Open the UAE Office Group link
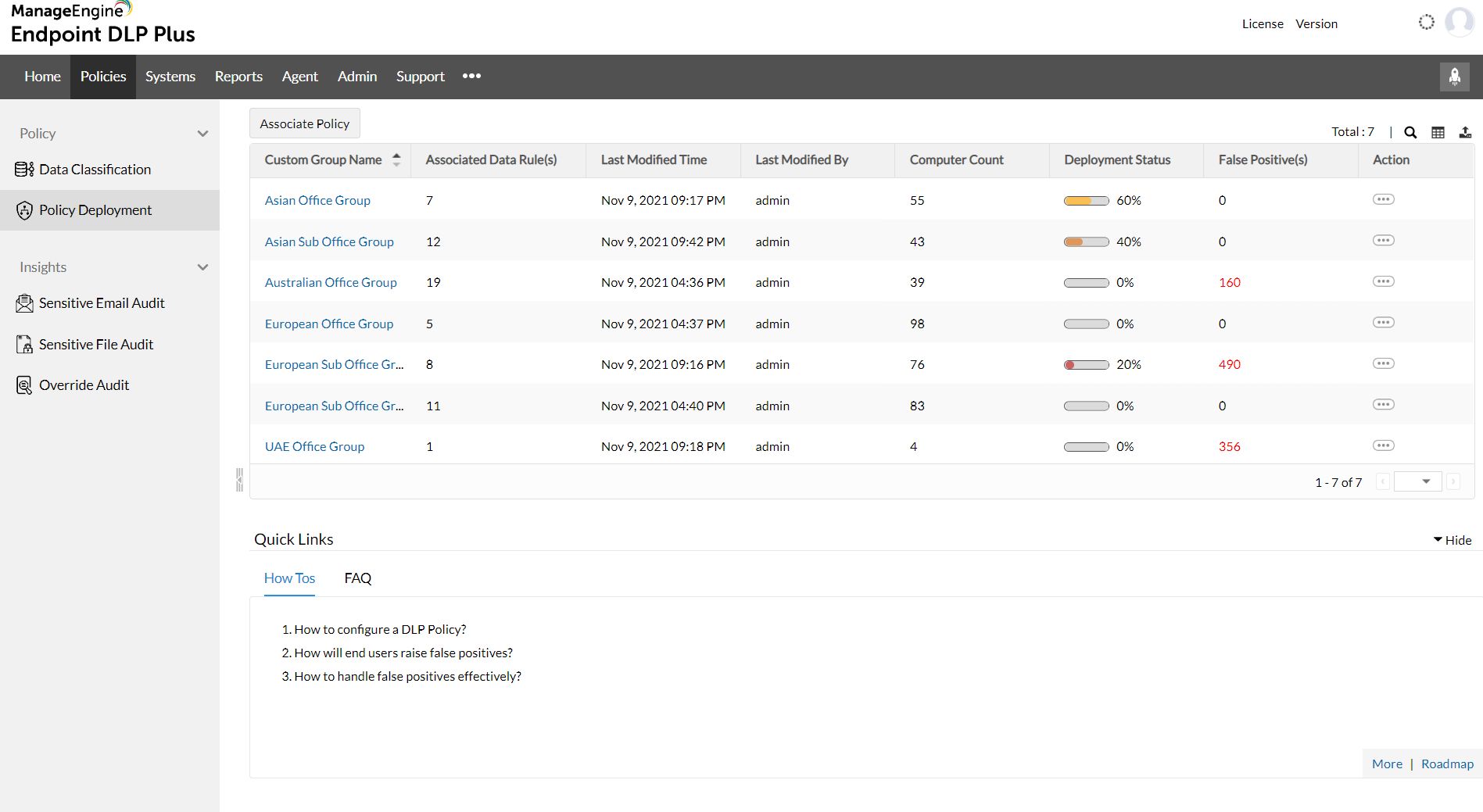Viewport: 1483px width, 812px height. tap(314, 446)
